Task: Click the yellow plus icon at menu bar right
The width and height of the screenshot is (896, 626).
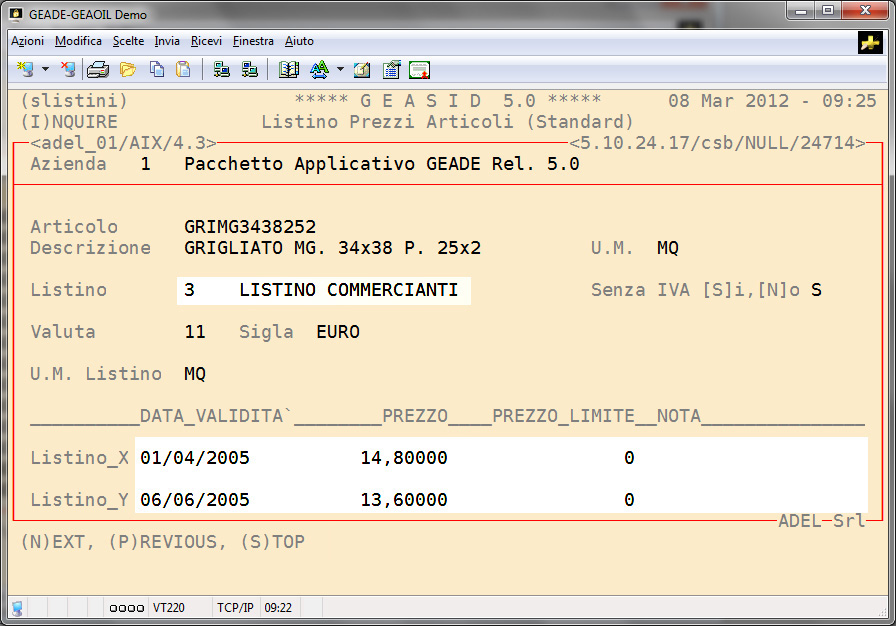Action: coord(869,41)
